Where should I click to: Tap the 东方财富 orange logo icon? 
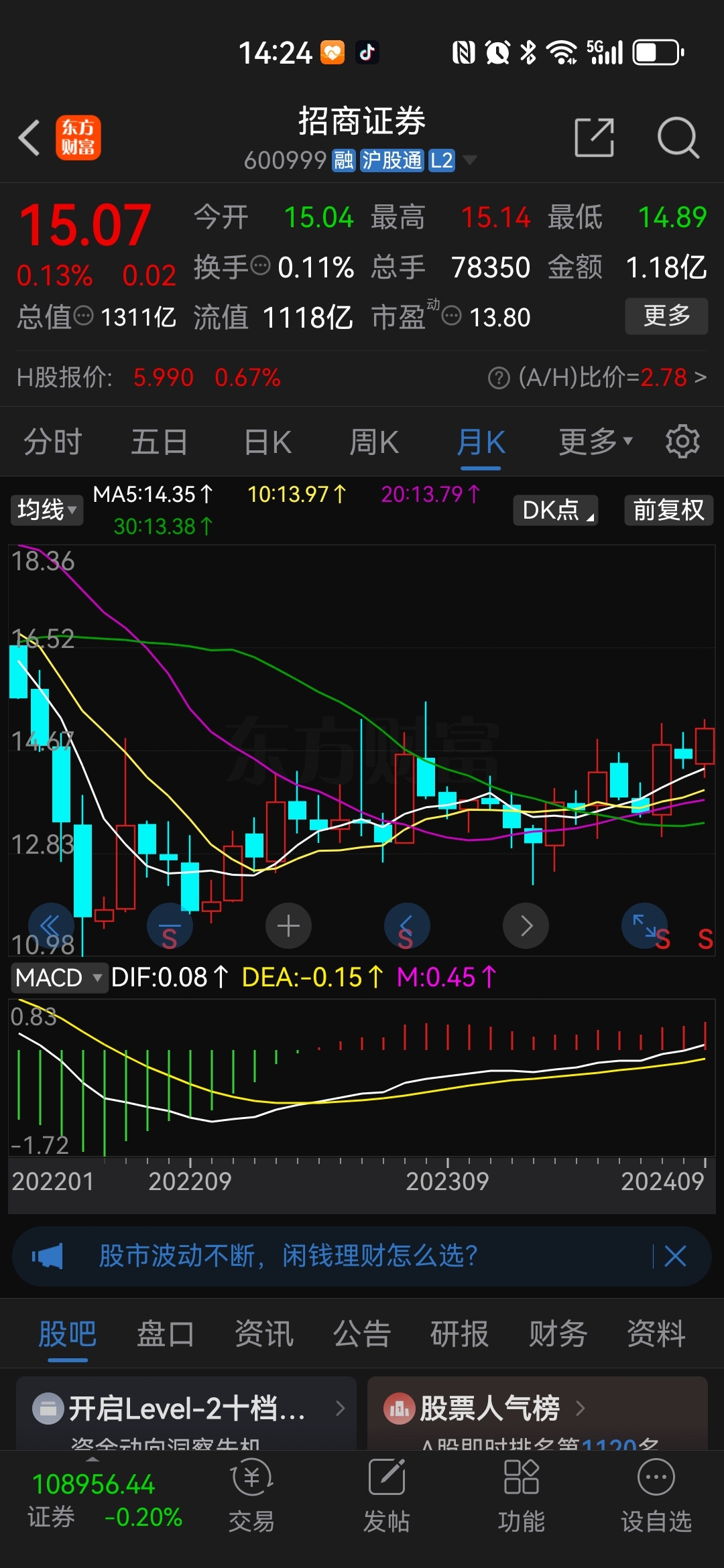(x=78, y=138)
